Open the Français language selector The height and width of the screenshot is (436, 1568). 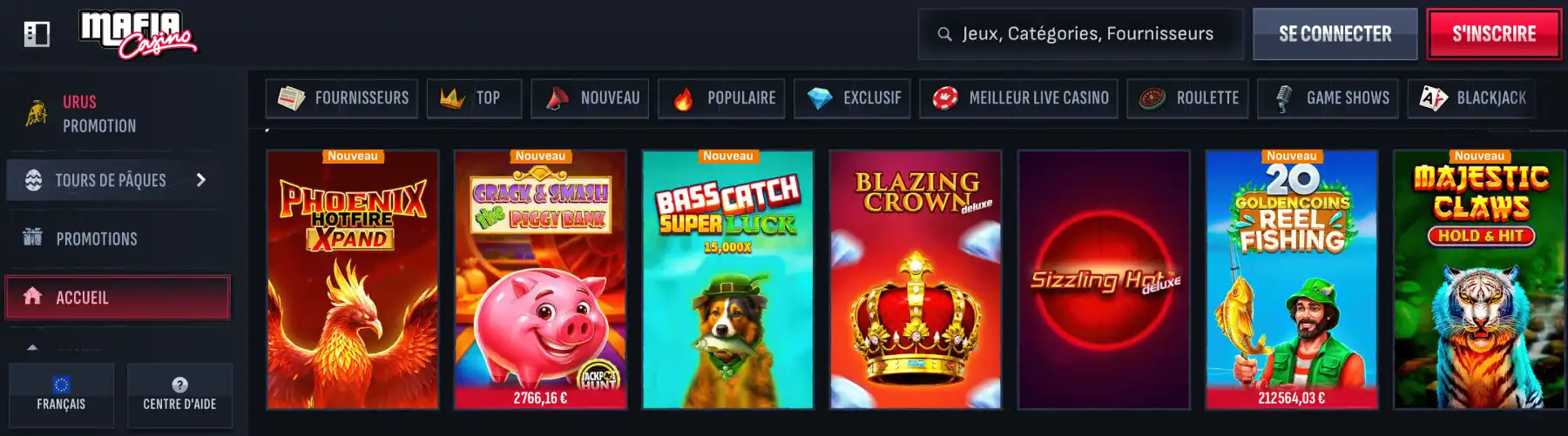[61, 395]
